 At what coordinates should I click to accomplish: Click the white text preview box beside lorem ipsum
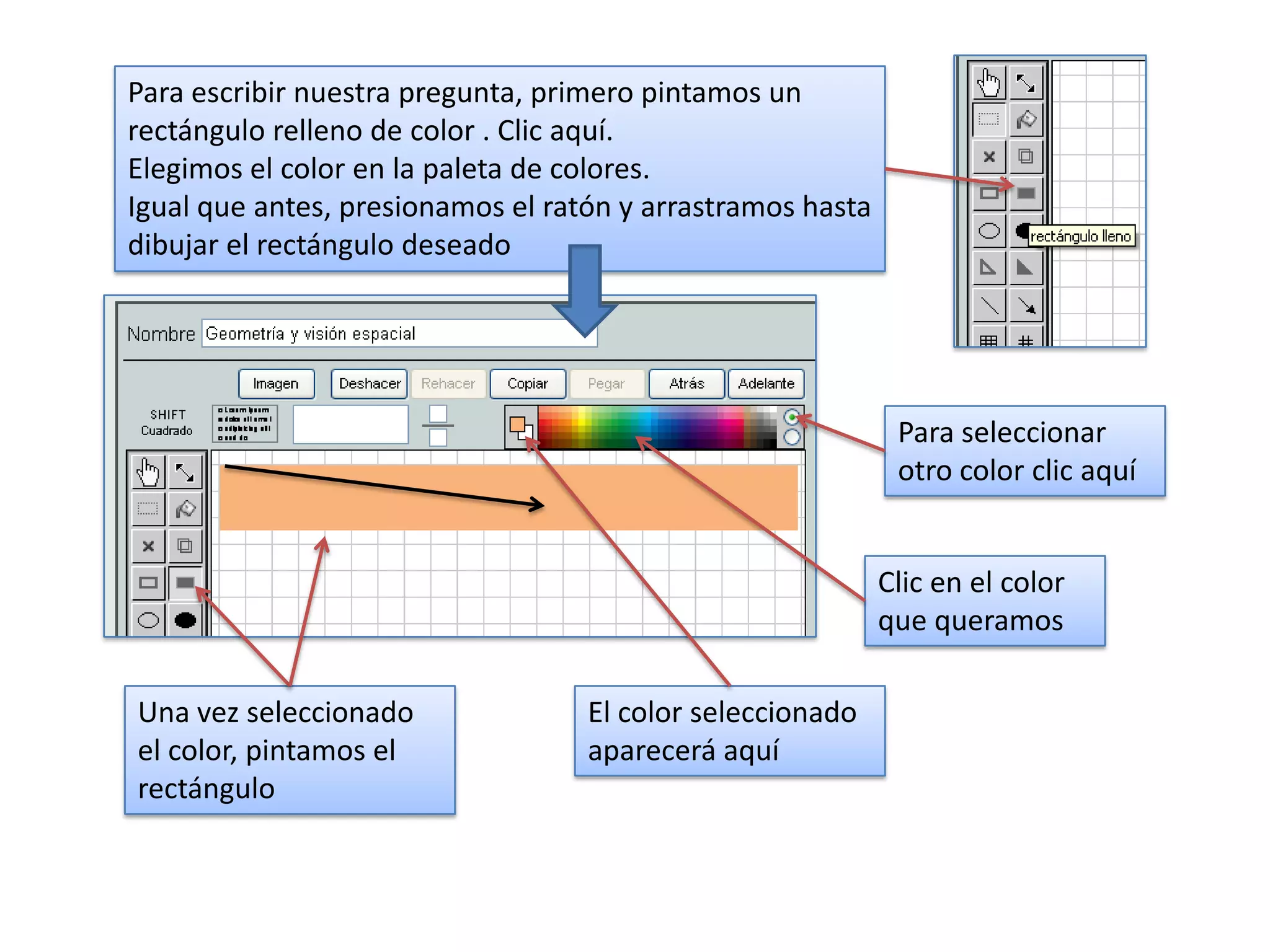tap(350, 425)
